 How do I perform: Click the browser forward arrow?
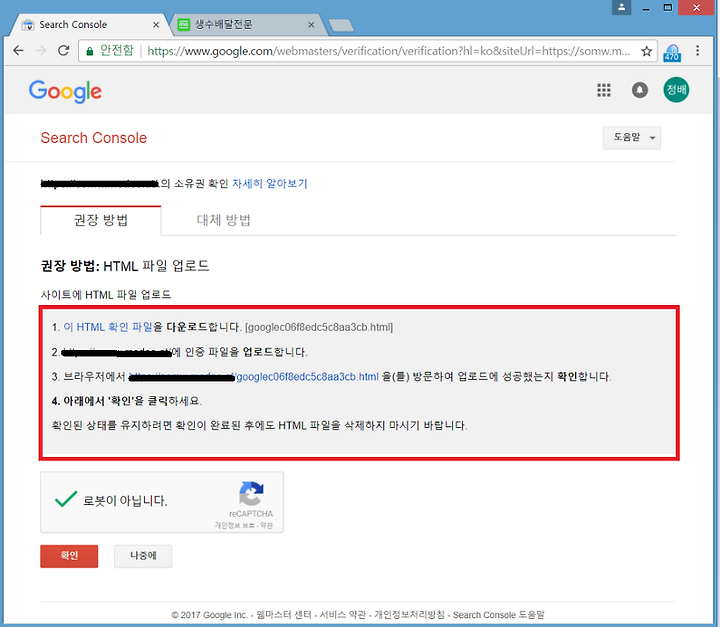(41, 51)
